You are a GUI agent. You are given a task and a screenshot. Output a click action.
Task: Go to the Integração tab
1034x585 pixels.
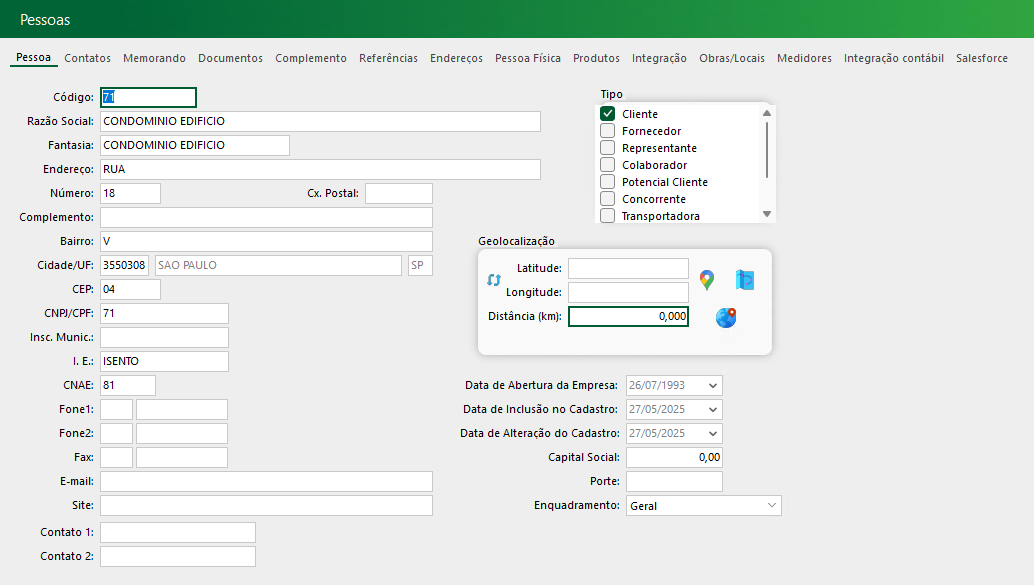[x=659, y=58]
